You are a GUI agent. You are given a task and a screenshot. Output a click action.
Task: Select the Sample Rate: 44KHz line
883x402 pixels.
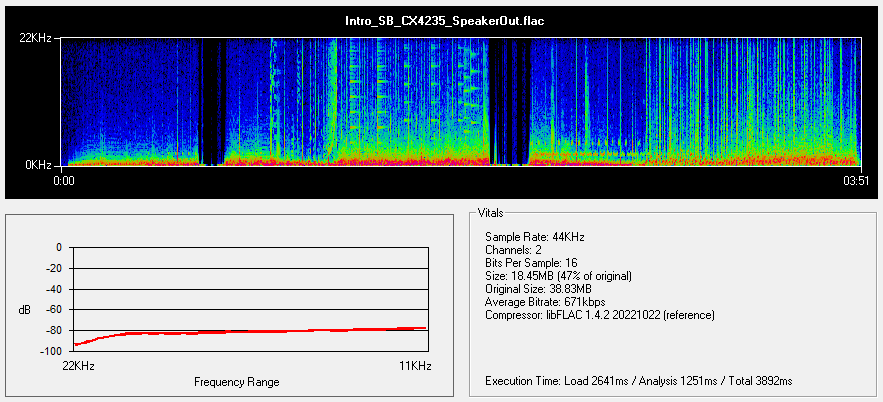535,237
